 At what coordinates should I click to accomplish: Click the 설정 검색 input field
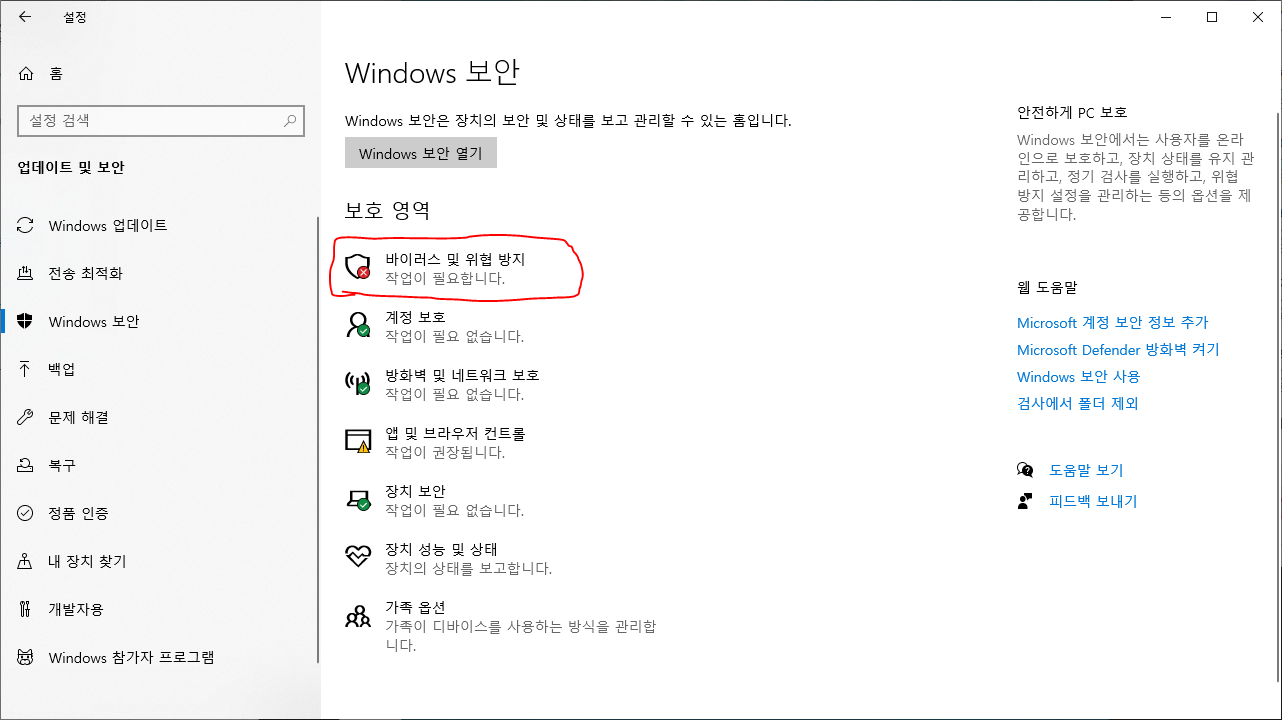(161, 121)
